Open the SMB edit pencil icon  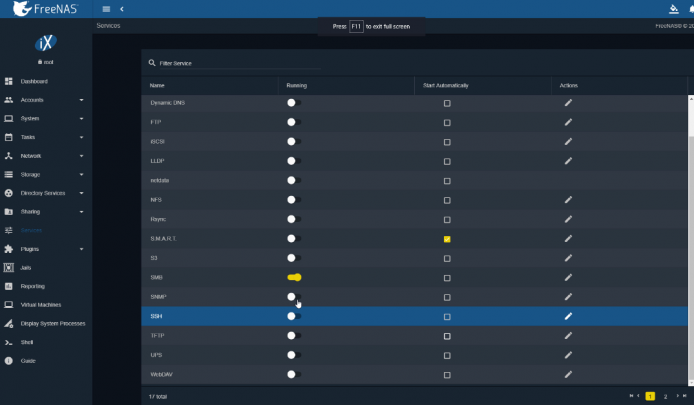568,278
